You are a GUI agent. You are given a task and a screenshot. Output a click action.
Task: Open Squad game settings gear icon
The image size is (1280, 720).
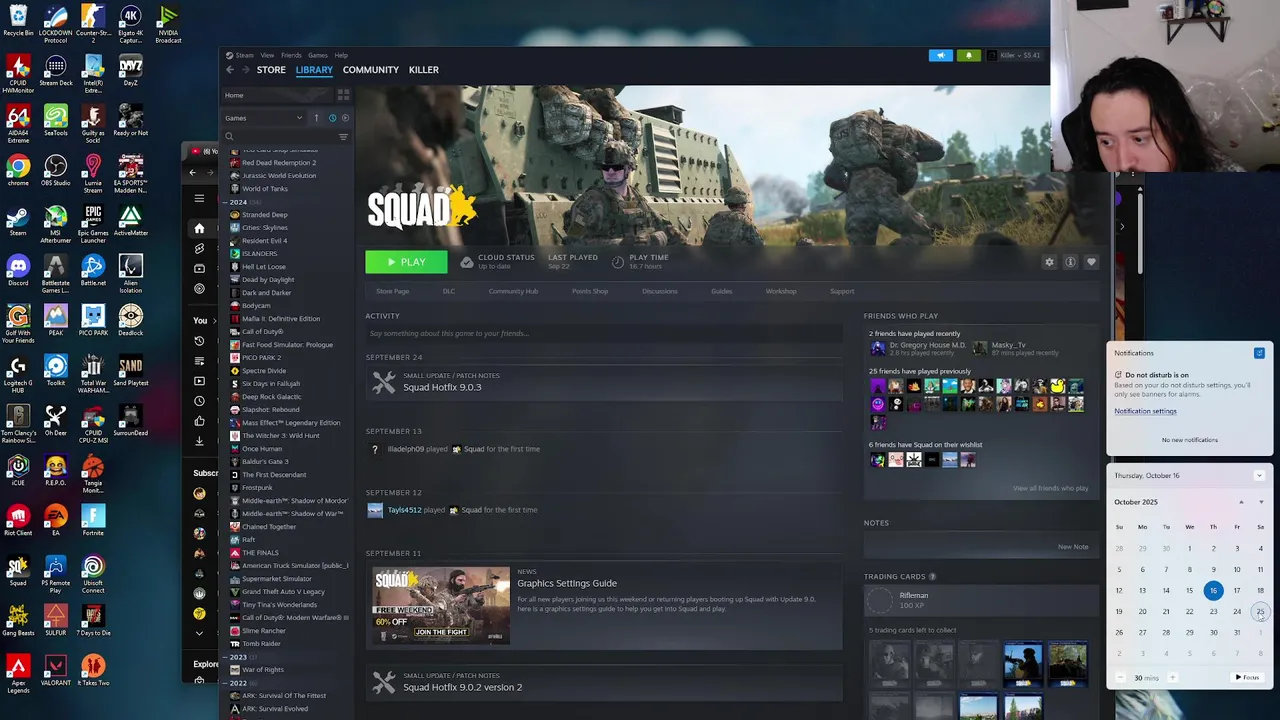click(x=1049, y=262)
